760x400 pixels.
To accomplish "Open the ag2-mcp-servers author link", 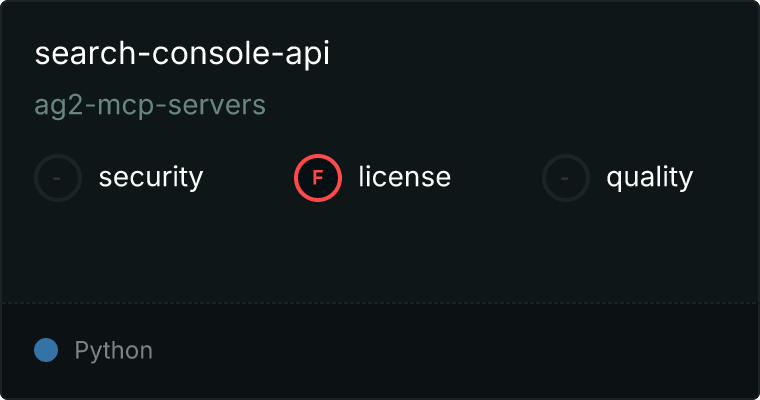I will [150, 105].
